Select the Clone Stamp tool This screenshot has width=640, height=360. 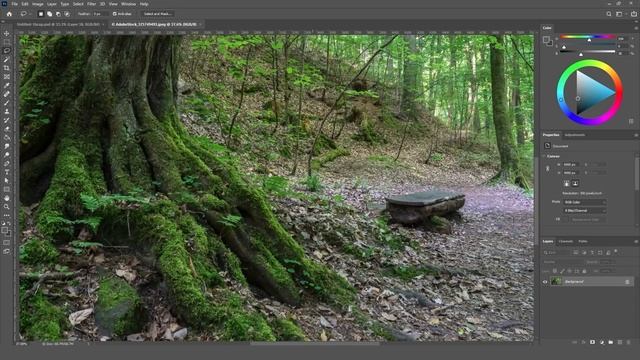tap(7, 111)
